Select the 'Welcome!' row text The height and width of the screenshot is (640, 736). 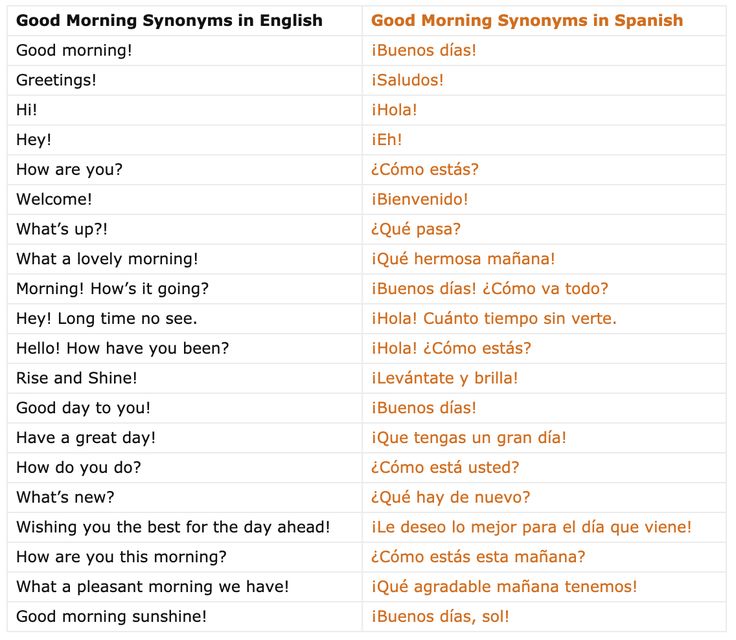(x=54, y=199)
